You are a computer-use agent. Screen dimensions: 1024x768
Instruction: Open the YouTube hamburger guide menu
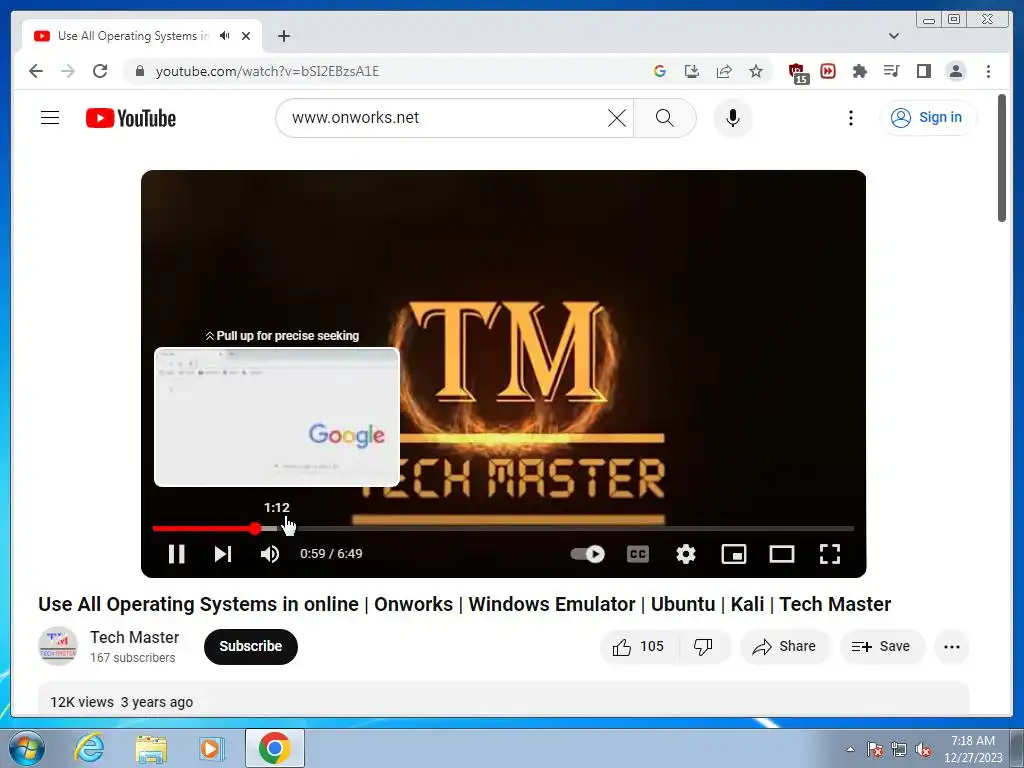tap(50, 118)
